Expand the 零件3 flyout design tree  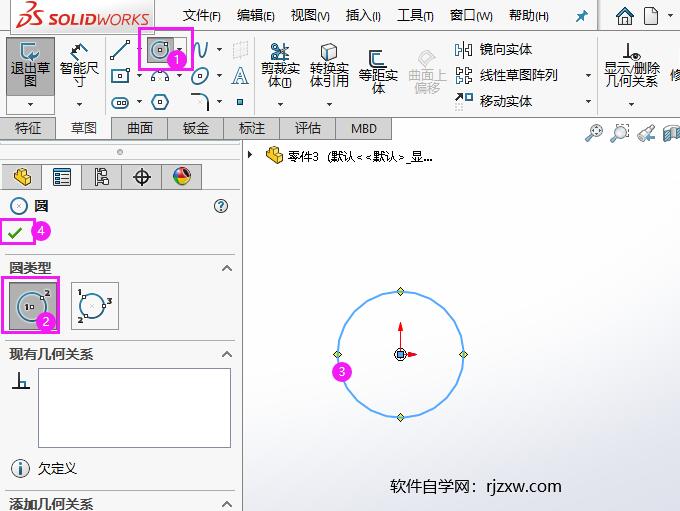pos(250,154)
